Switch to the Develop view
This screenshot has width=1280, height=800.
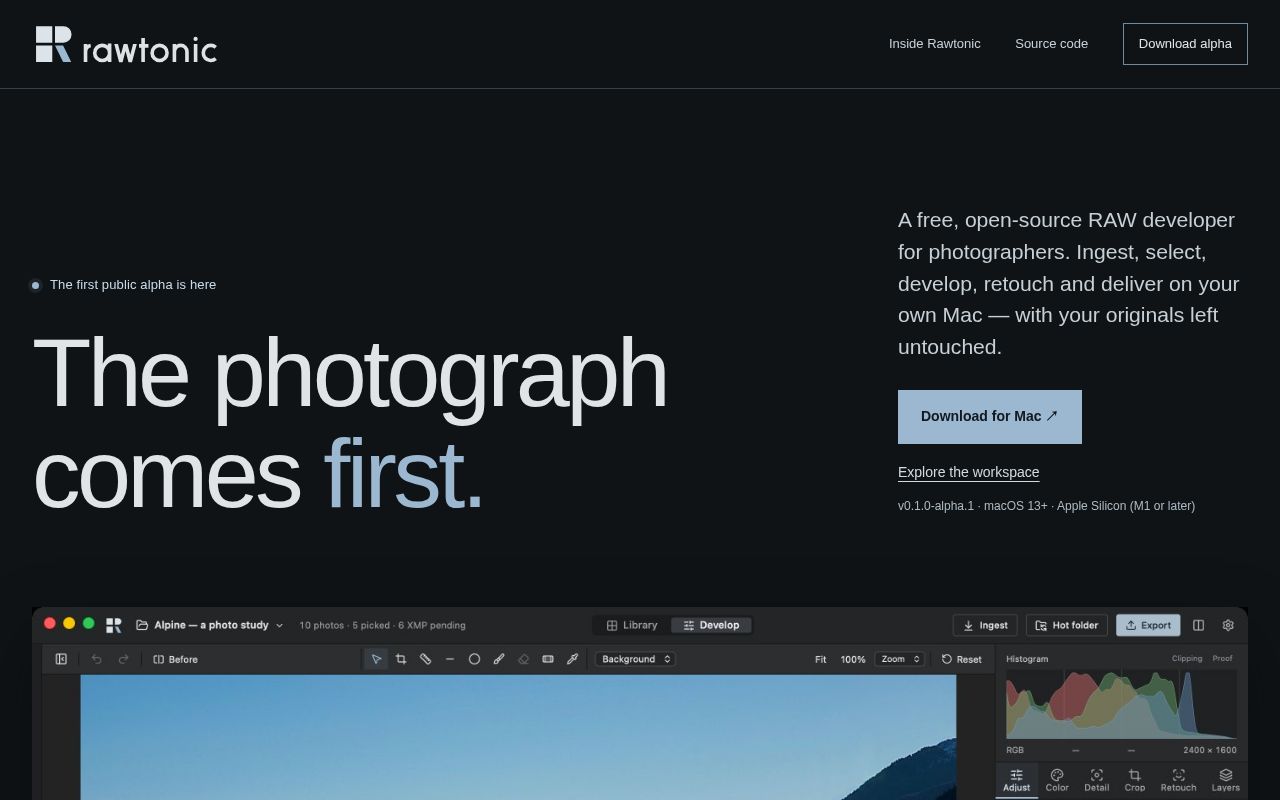click(711, 625)
